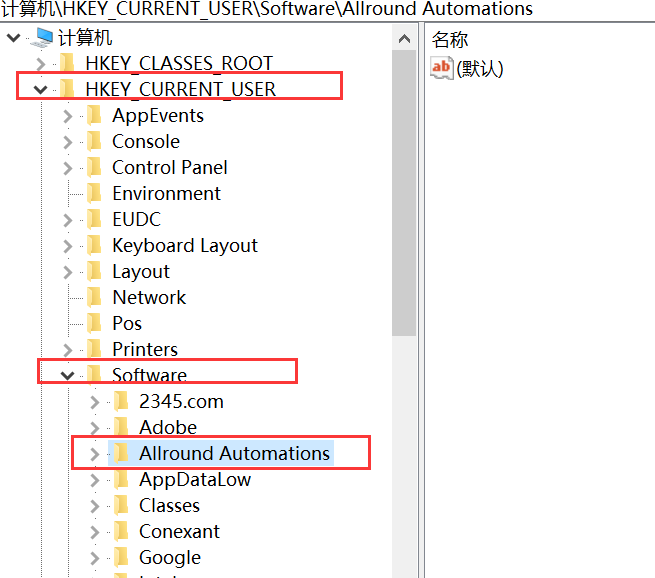Expand the HKEY_CLASSES_ROOT hive

click(40, 63)
